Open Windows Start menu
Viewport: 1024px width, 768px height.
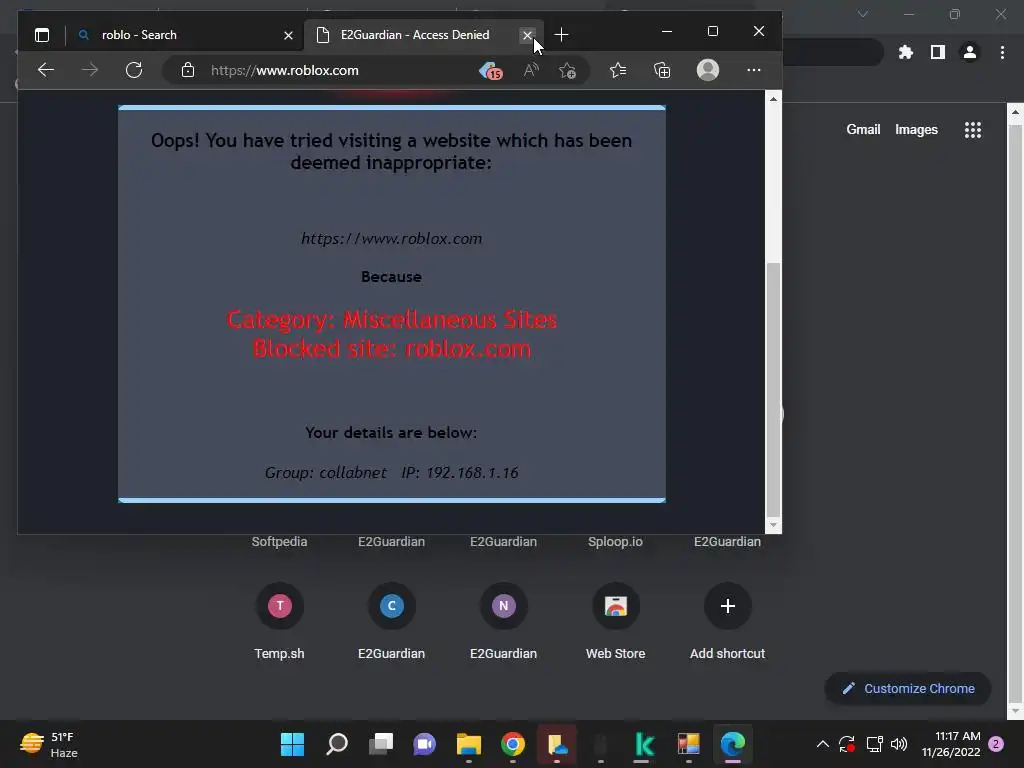coord(292,744)
